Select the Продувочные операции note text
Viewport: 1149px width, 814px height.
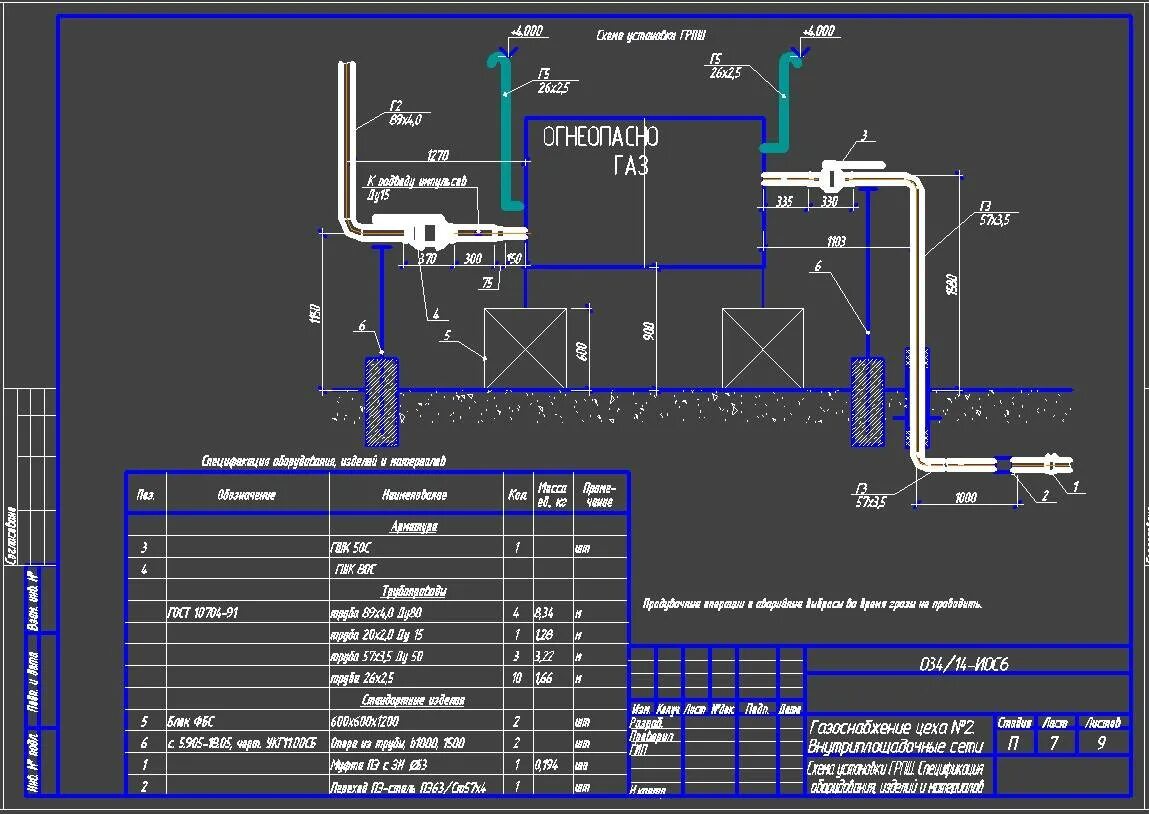point(812,604)
